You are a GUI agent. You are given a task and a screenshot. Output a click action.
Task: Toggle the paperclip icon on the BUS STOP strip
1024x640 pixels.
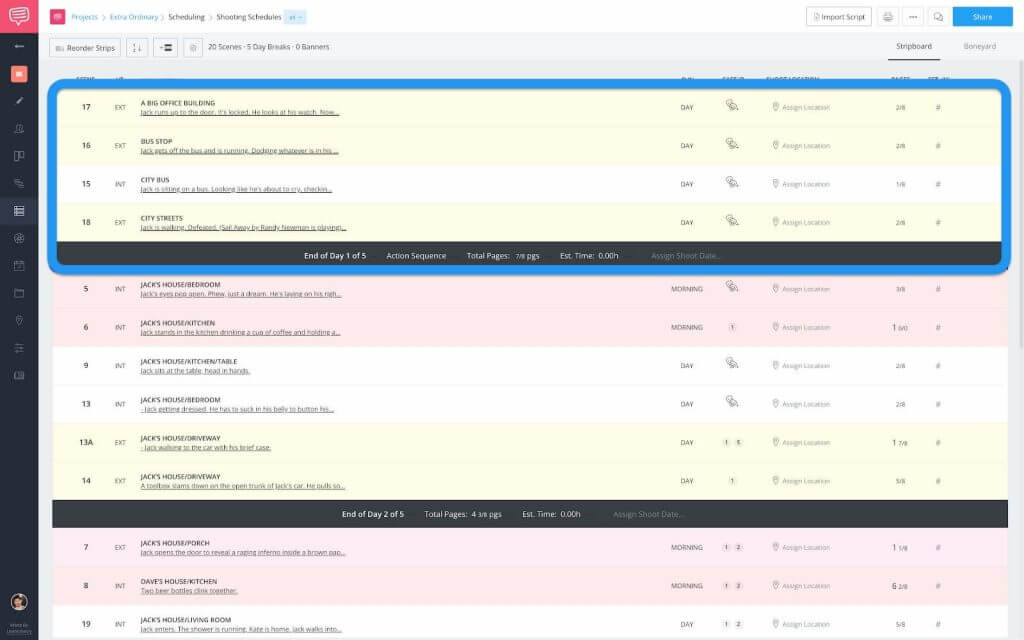click(731, 145)
